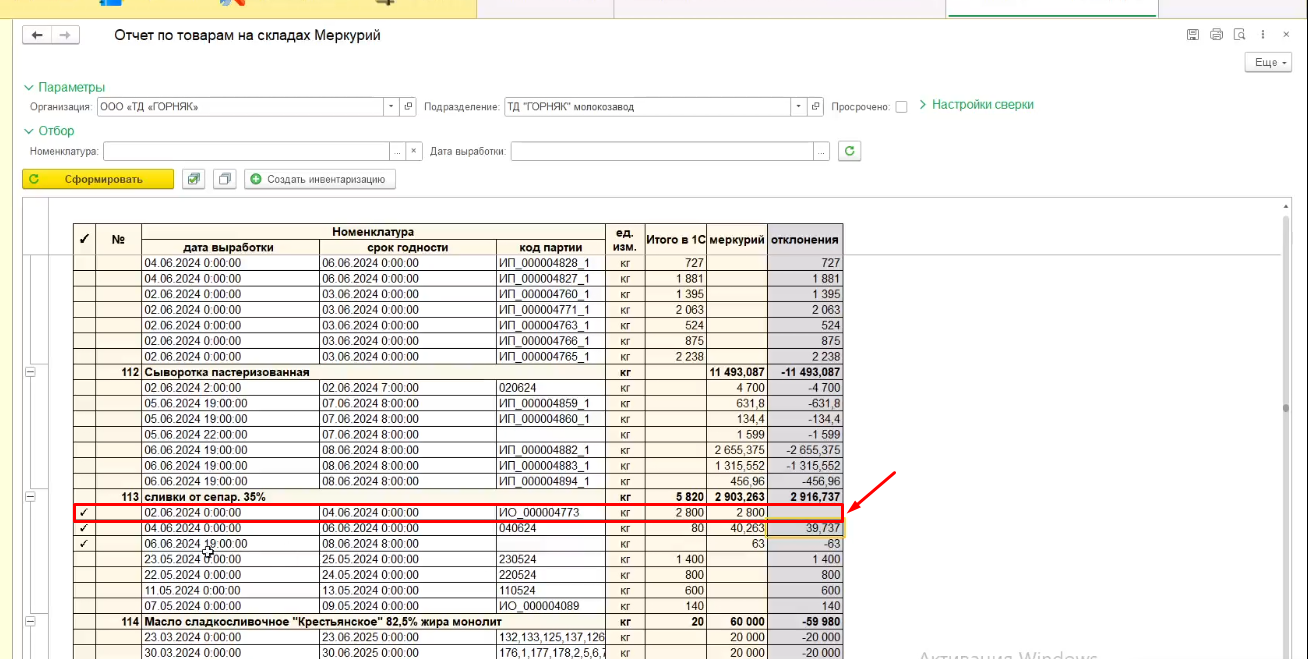The width and height of the screenshot is (1308, 659).
Task: Check all rows with the green tick icon
Action: click(x=194, y=179)
